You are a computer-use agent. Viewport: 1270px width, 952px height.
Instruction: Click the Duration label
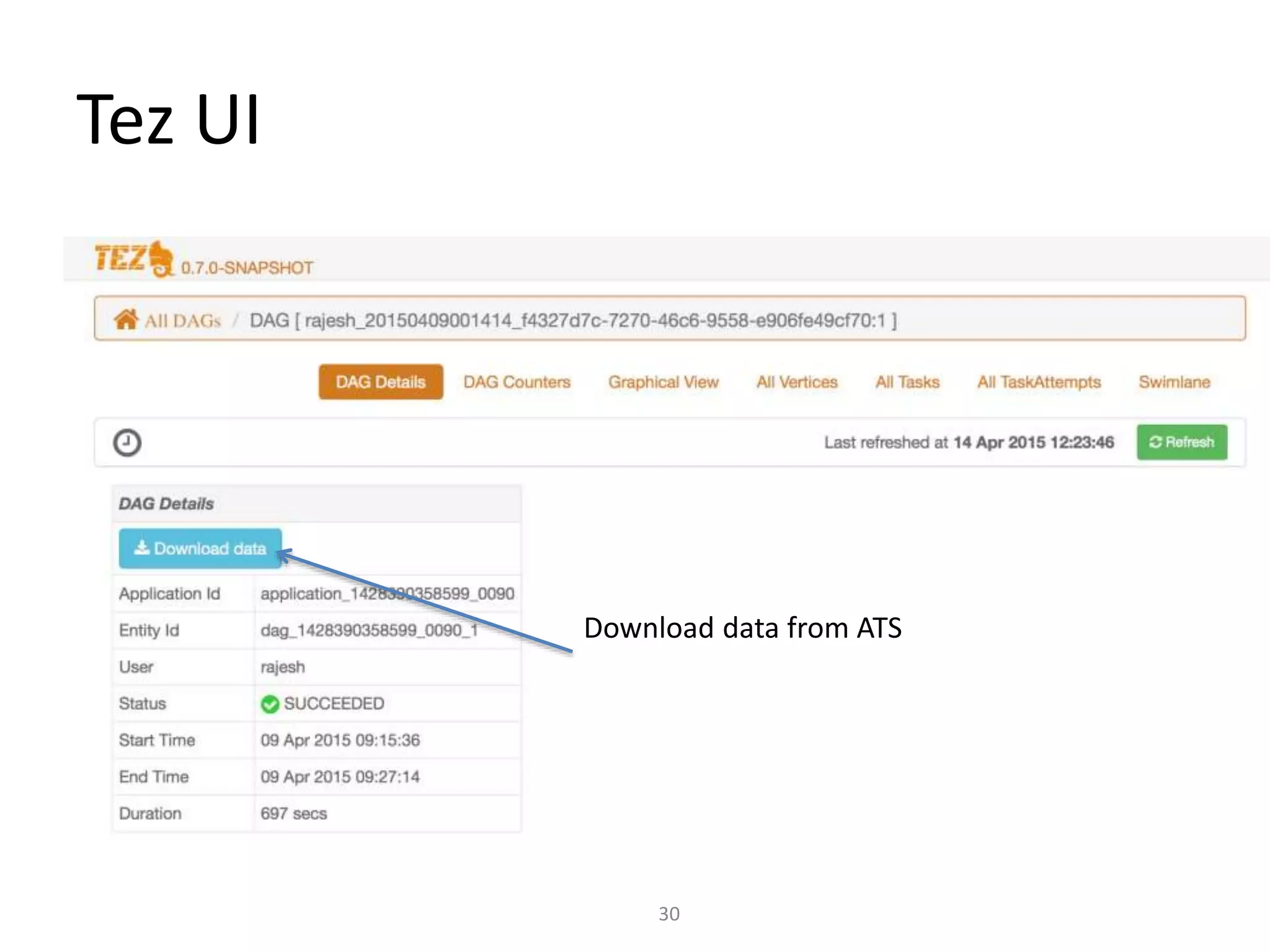[151, 813]
